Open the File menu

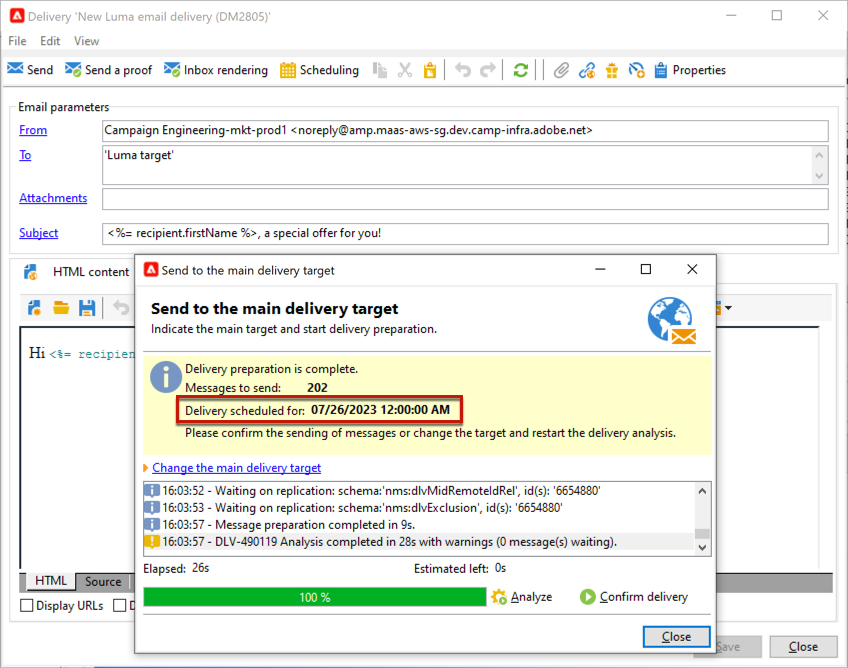17,41
